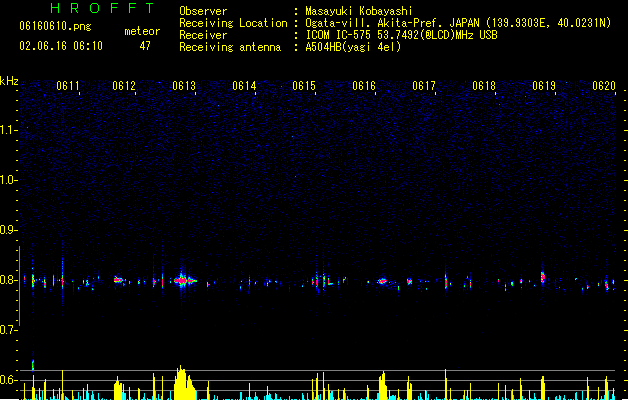Select the file name 06160610.png
629x400 pixels.
click(x=55, y=26)
